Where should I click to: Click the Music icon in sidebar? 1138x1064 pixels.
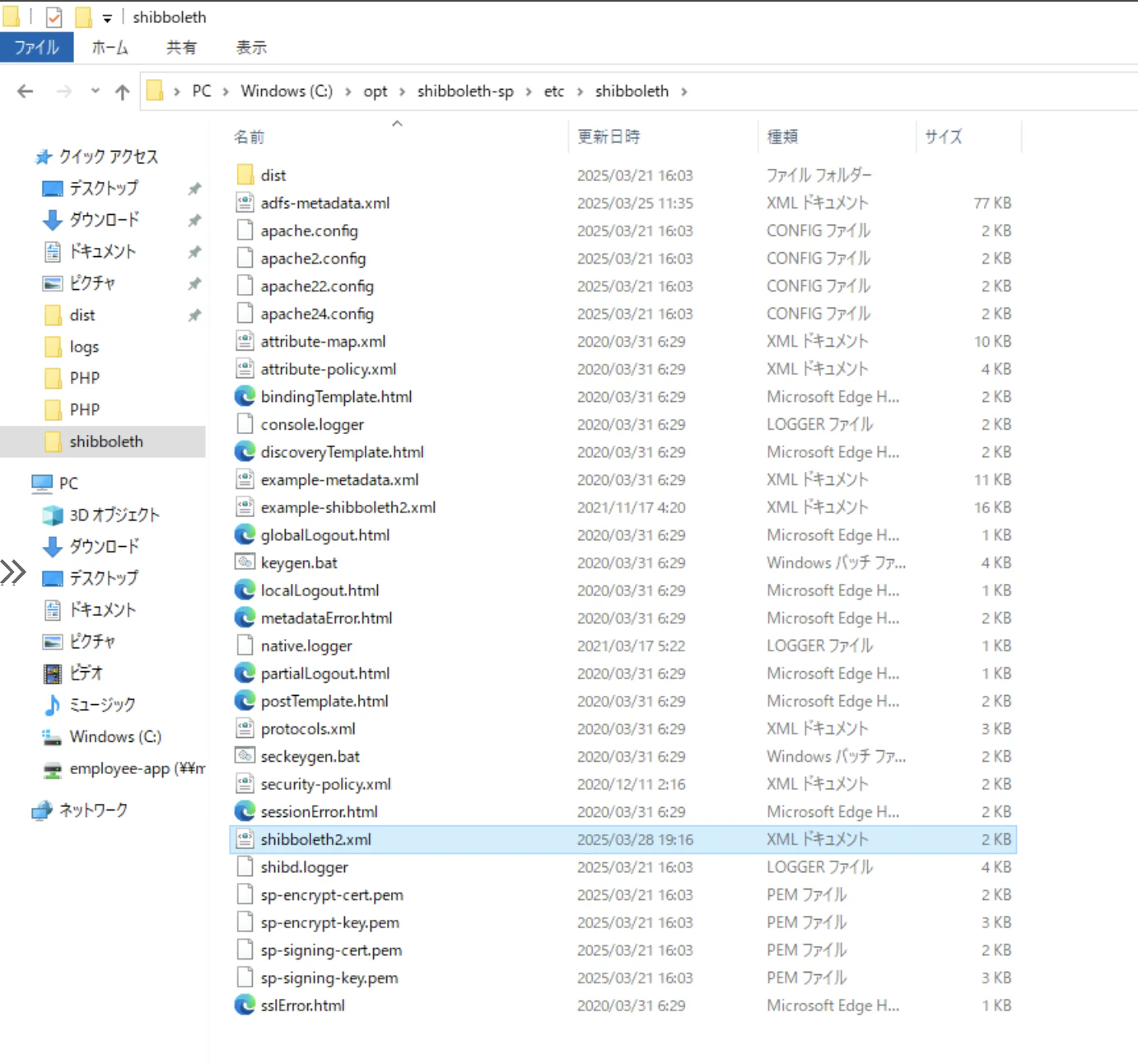[52, 705]
